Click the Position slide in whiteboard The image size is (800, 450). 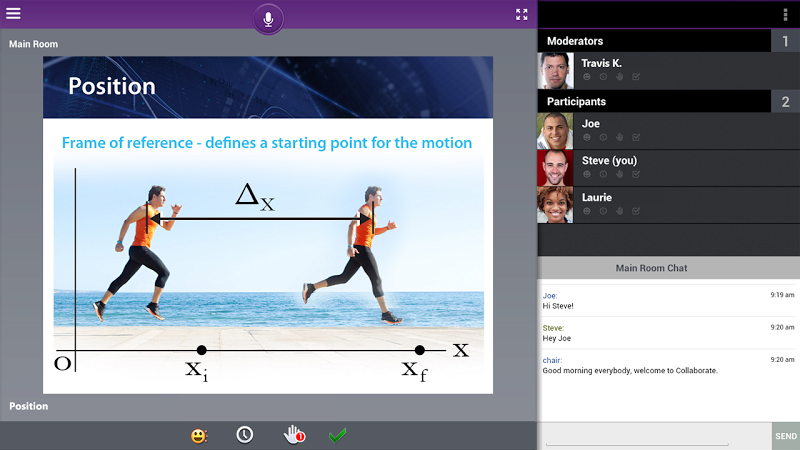(268, 225)
